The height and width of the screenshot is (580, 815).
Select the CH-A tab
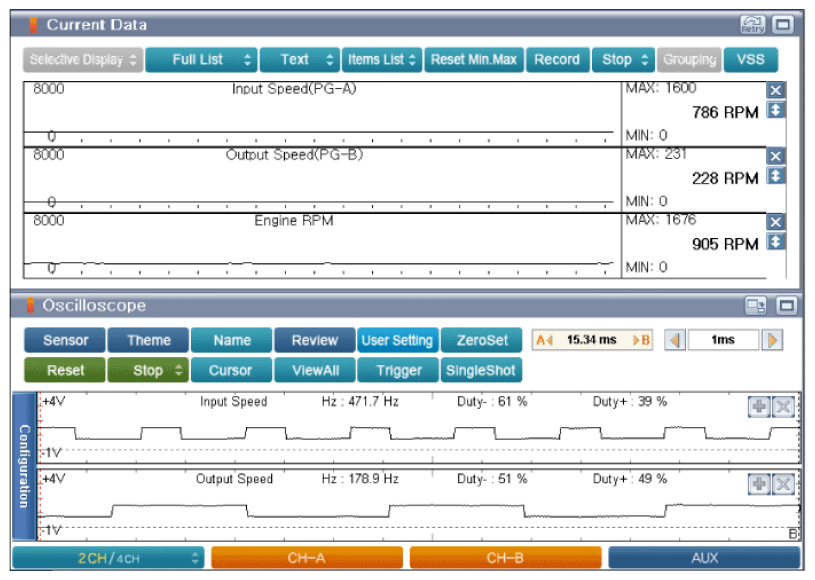click(x=307, y=558)
